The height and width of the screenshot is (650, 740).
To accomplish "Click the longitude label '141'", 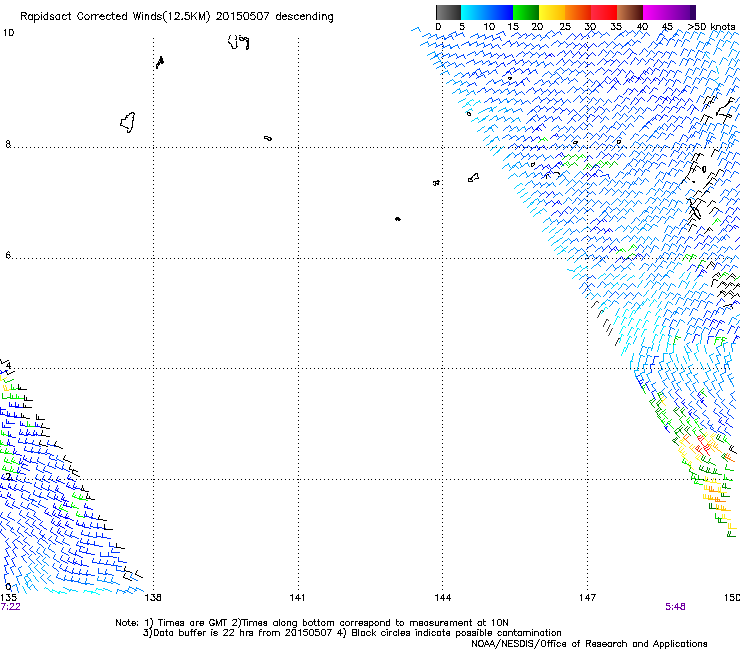I will click(x=297, y=598).
